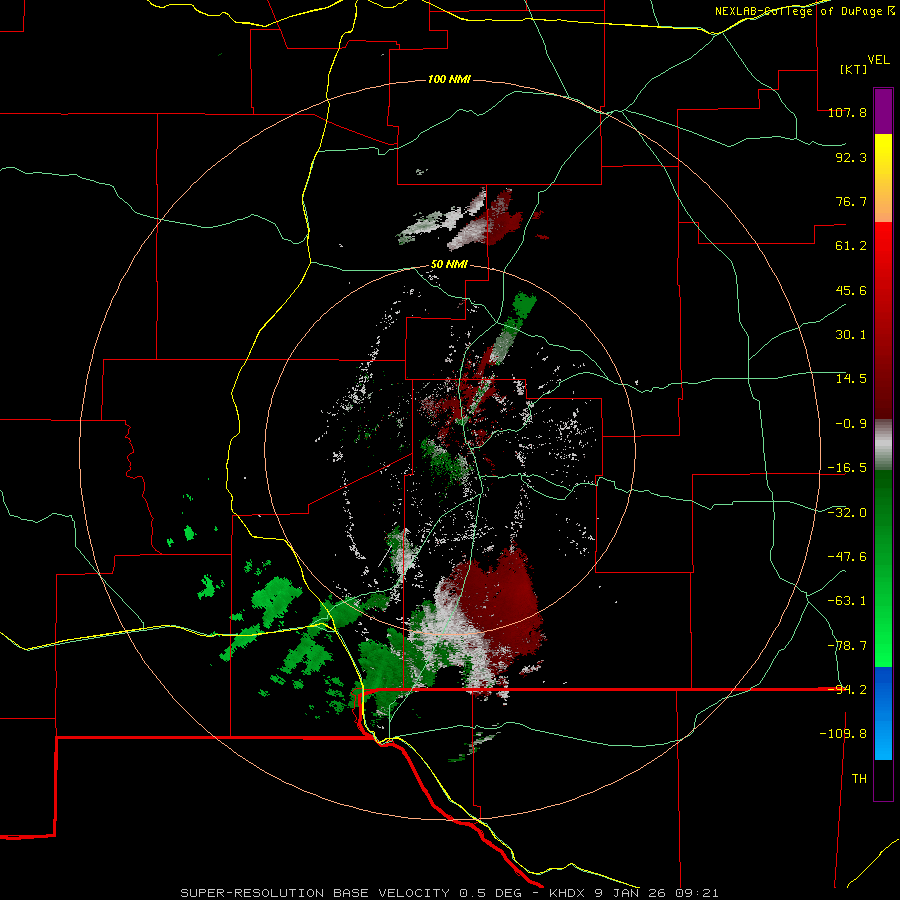Screen dimensions: 900x900
Task: Click the -47.6 velocity scale value
Action: (x=847, y=557)
